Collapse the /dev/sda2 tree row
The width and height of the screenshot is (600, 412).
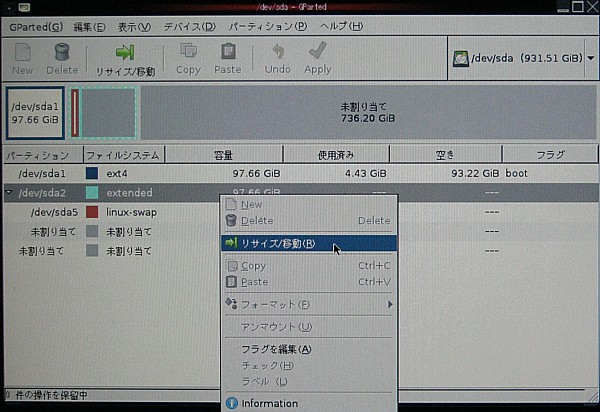click(x=9, y=192)
